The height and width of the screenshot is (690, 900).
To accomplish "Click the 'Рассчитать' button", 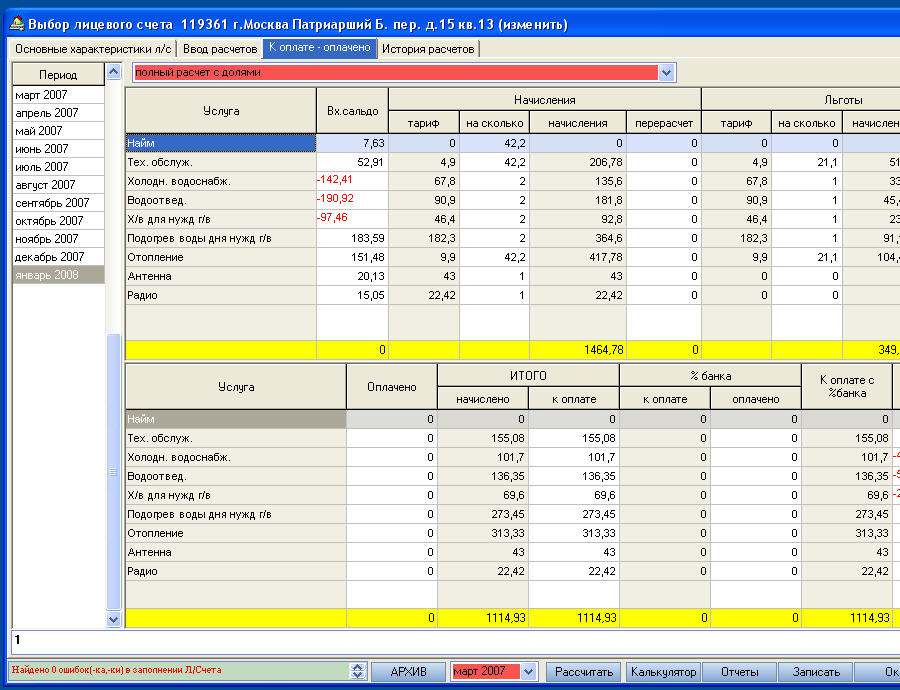I will click(x=584, y=672).
